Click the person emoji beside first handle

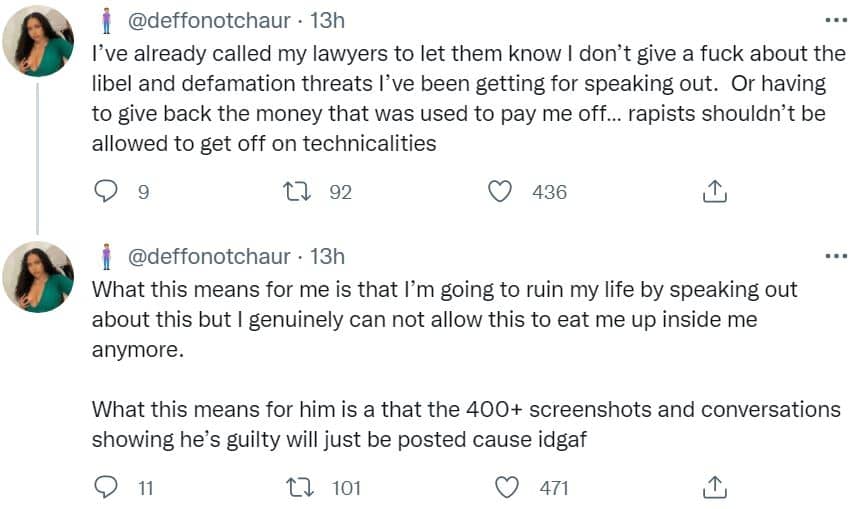pyautogui.click(x=107, y=20)
